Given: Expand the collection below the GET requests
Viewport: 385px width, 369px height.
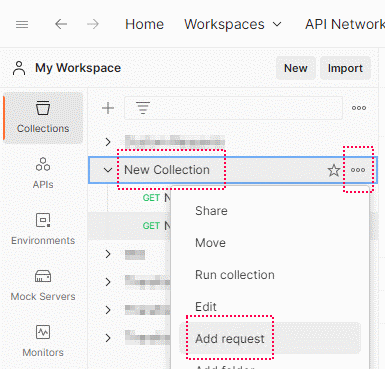Looking at the screenshot, I should (108, 254).
